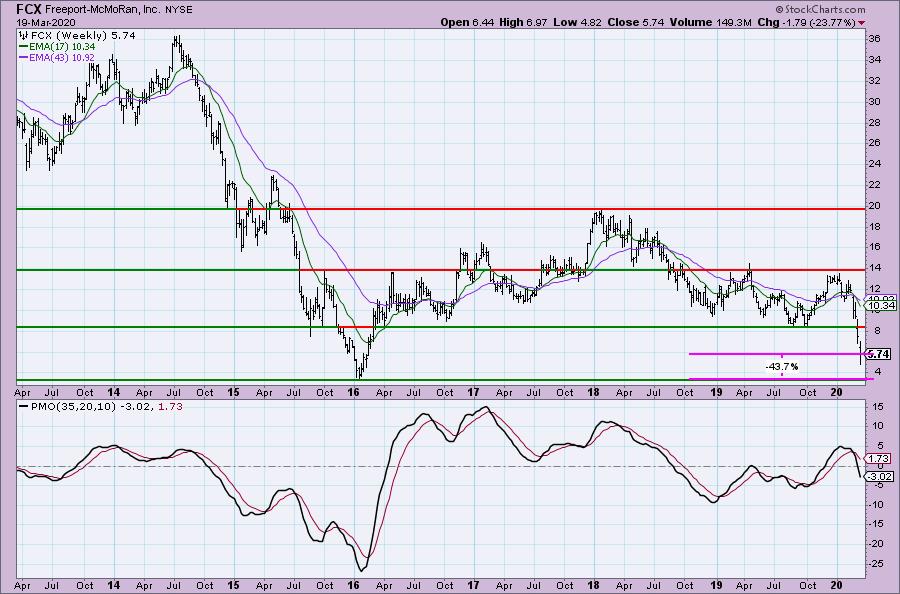Click the 20 label on the price axis
Screen dimensions: 900x594
tap(874, 205)
